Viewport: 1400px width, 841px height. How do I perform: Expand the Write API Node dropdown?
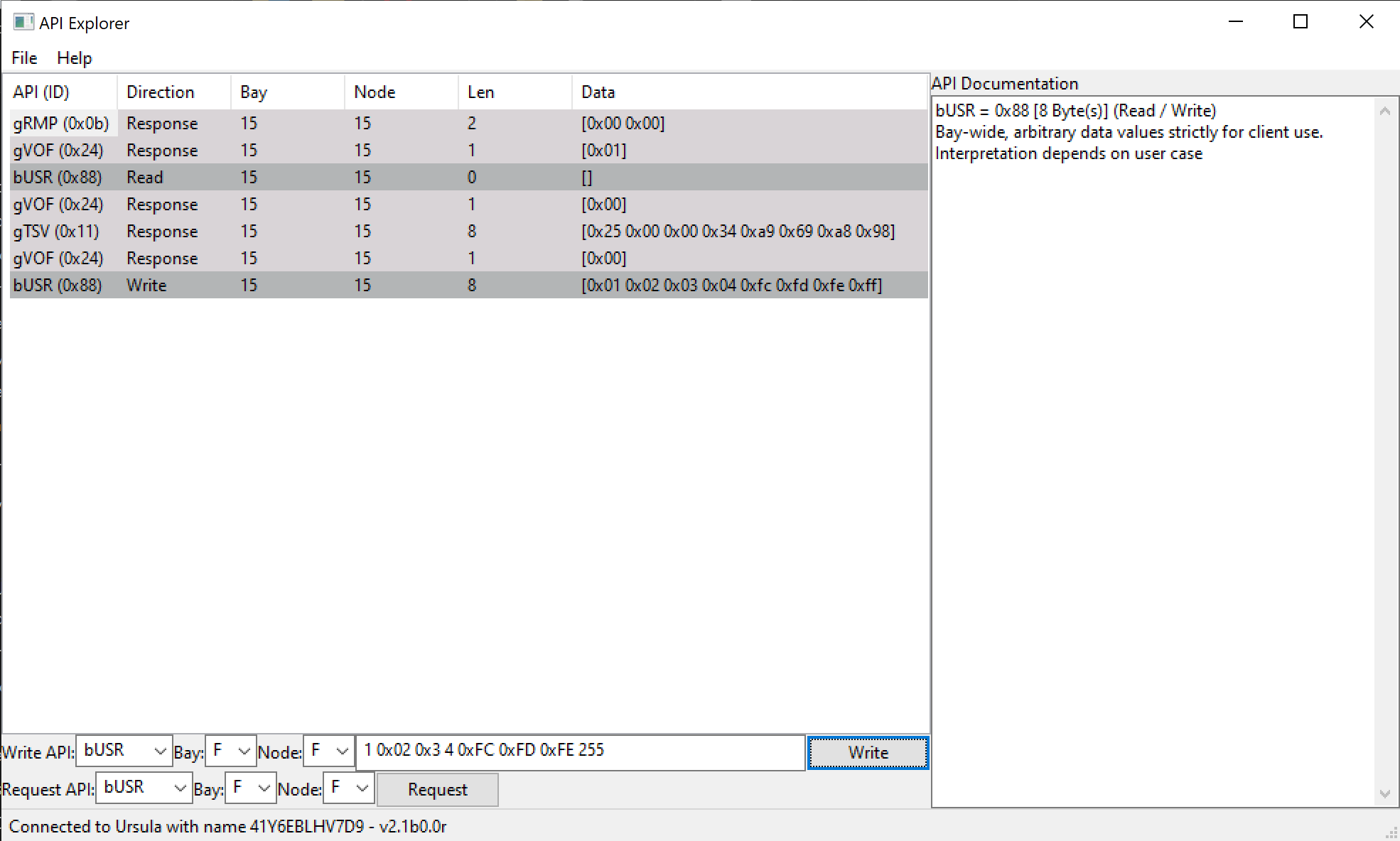click(342, 752)
